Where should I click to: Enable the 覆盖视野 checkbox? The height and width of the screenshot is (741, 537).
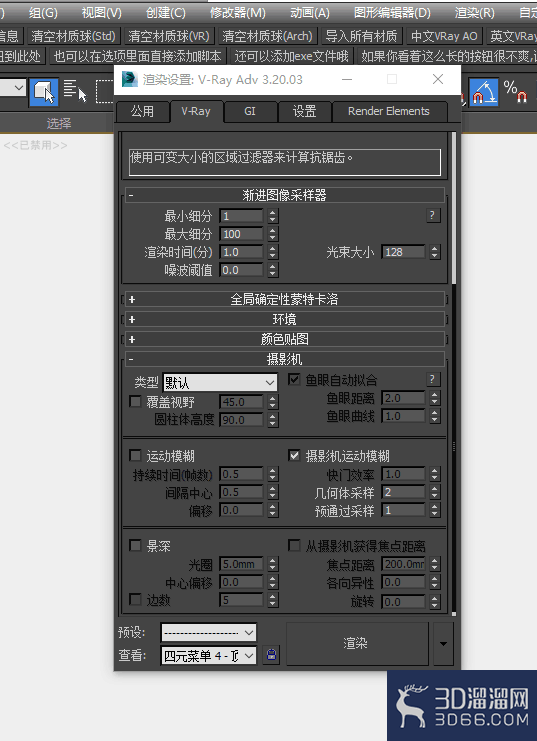135,402
